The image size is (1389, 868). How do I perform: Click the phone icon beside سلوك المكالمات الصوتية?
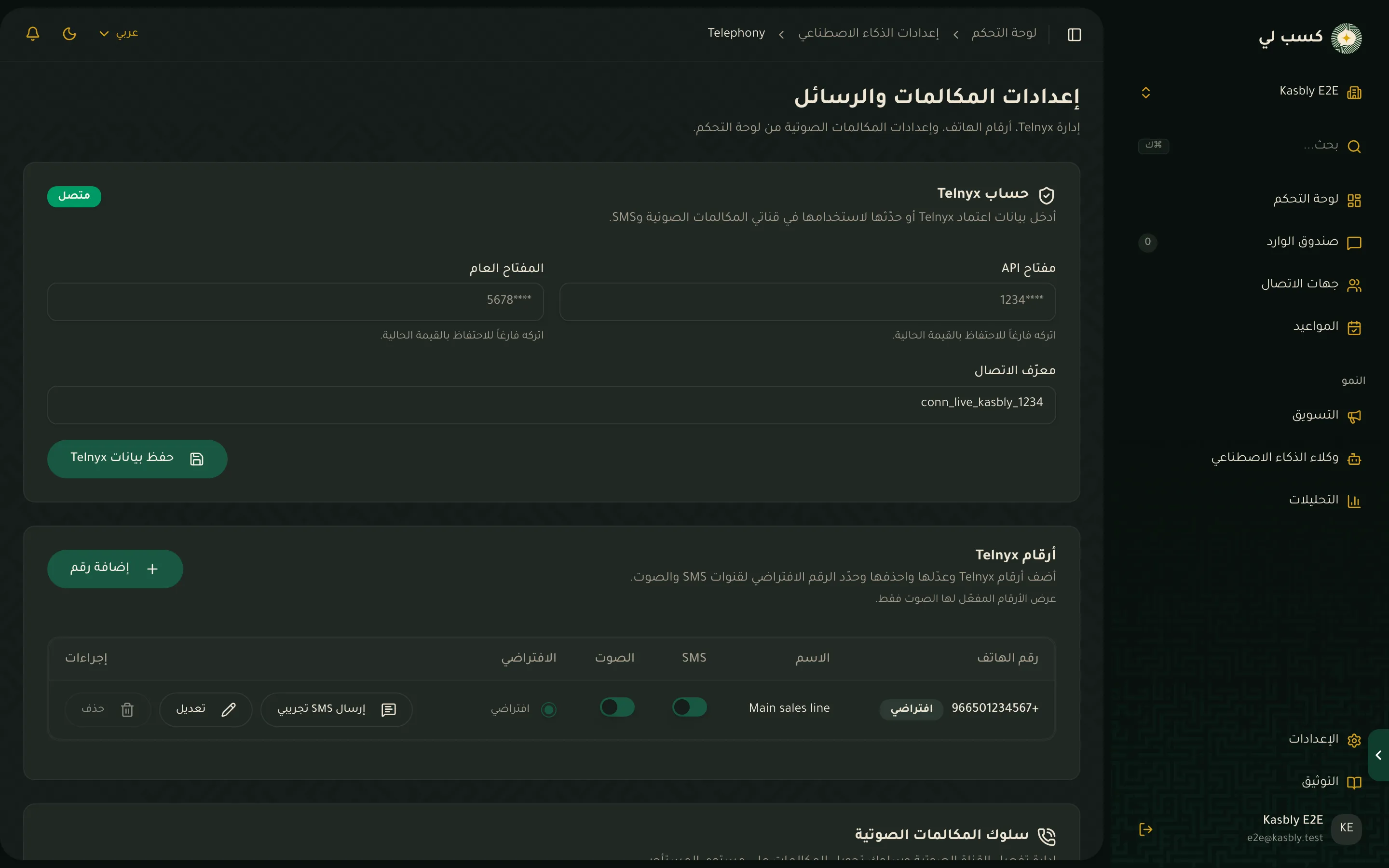click(x=1047, y=837)
